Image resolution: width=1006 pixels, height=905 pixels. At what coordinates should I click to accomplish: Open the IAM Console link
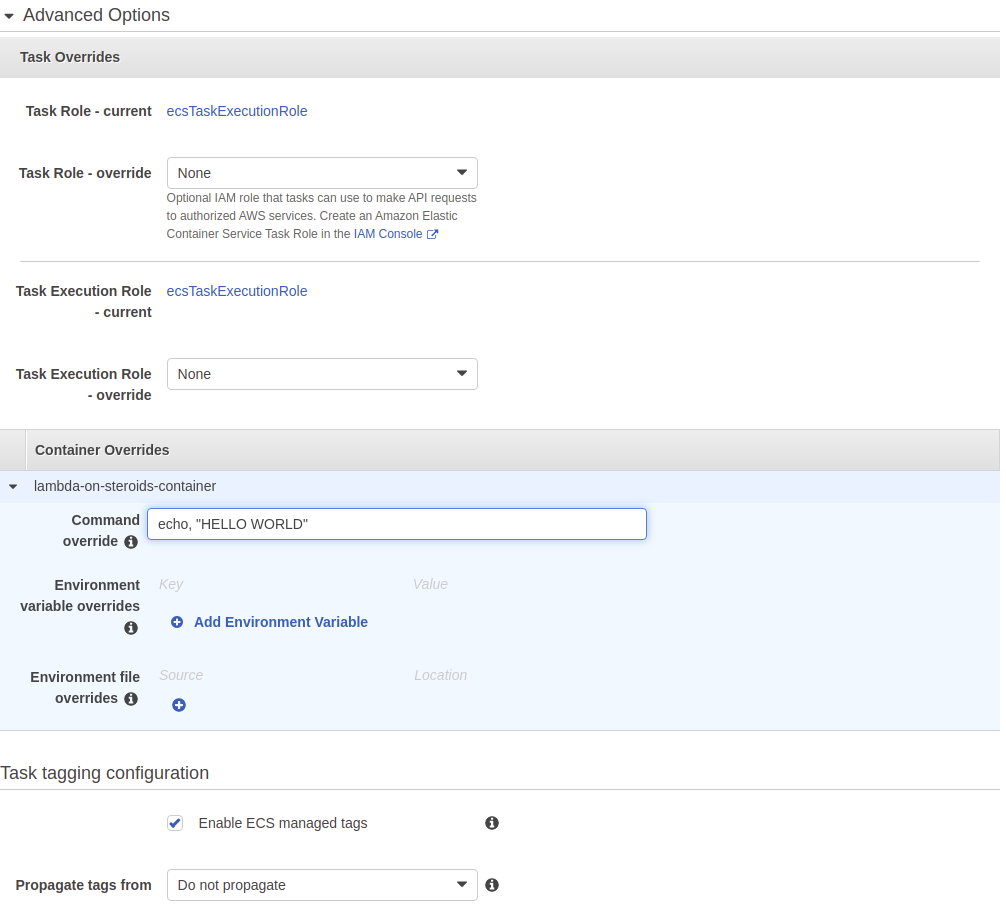click(388, 234)
